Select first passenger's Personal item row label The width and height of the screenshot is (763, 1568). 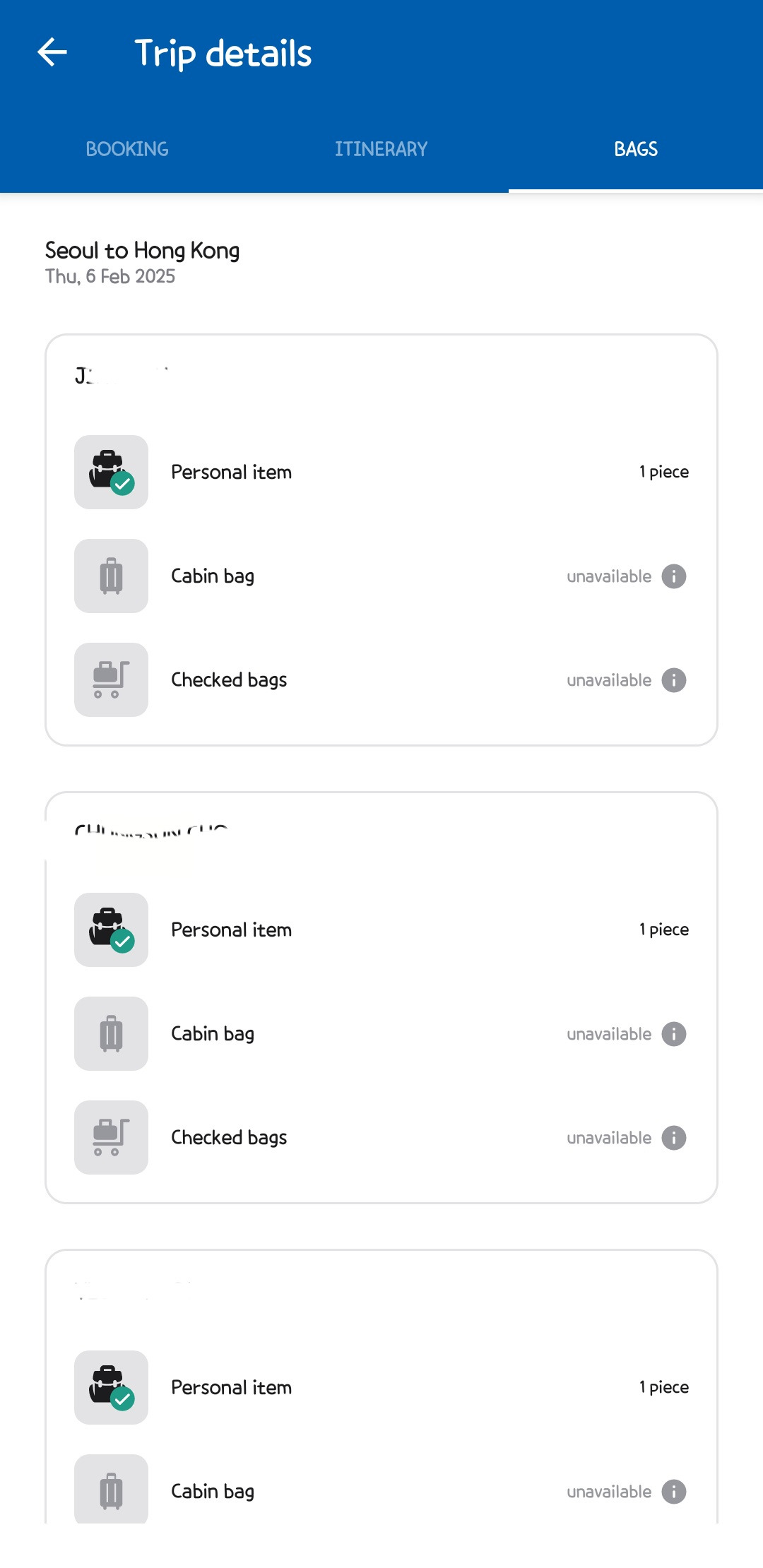[232, 472]
